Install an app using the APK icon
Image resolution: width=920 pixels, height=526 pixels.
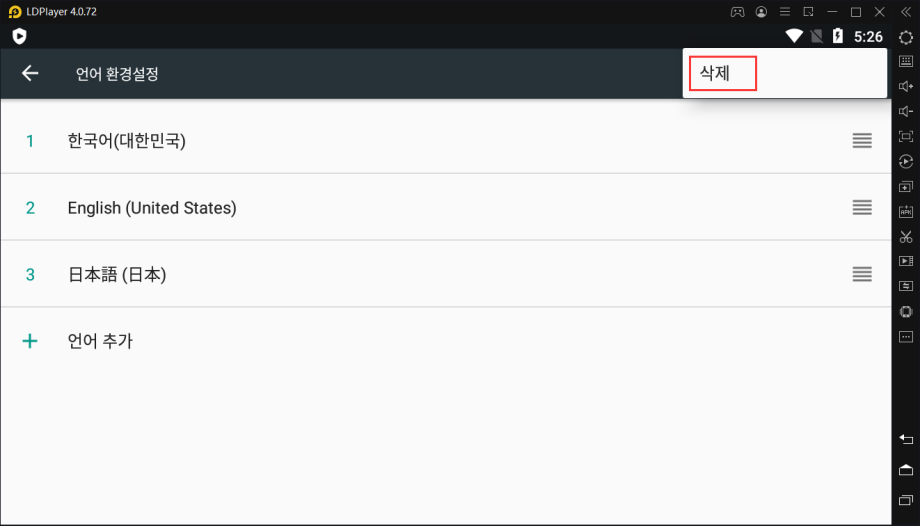(x=906, y=212)
